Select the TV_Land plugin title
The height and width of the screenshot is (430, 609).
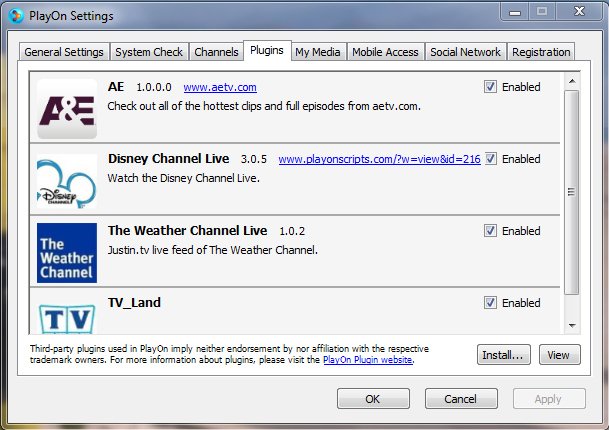tap(134, 303)
